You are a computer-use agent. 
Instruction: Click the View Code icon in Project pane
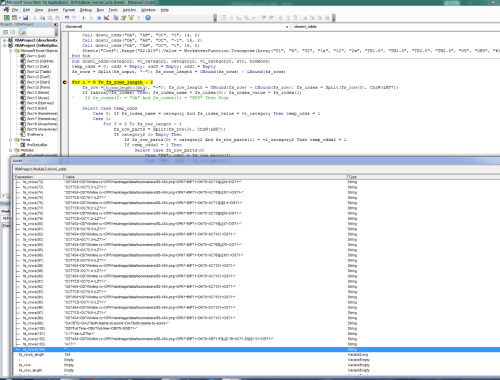coord(5,32)
